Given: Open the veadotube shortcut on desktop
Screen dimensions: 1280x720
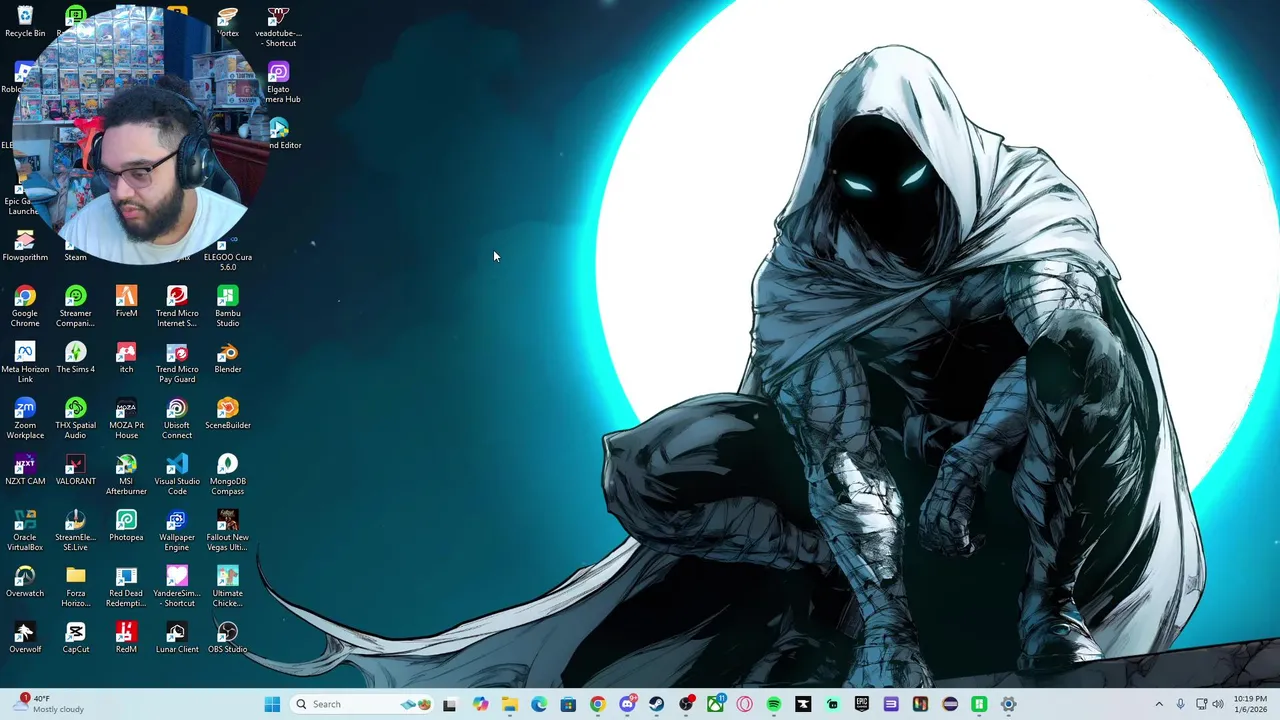Looking at the screenshot, I should 278,27.
